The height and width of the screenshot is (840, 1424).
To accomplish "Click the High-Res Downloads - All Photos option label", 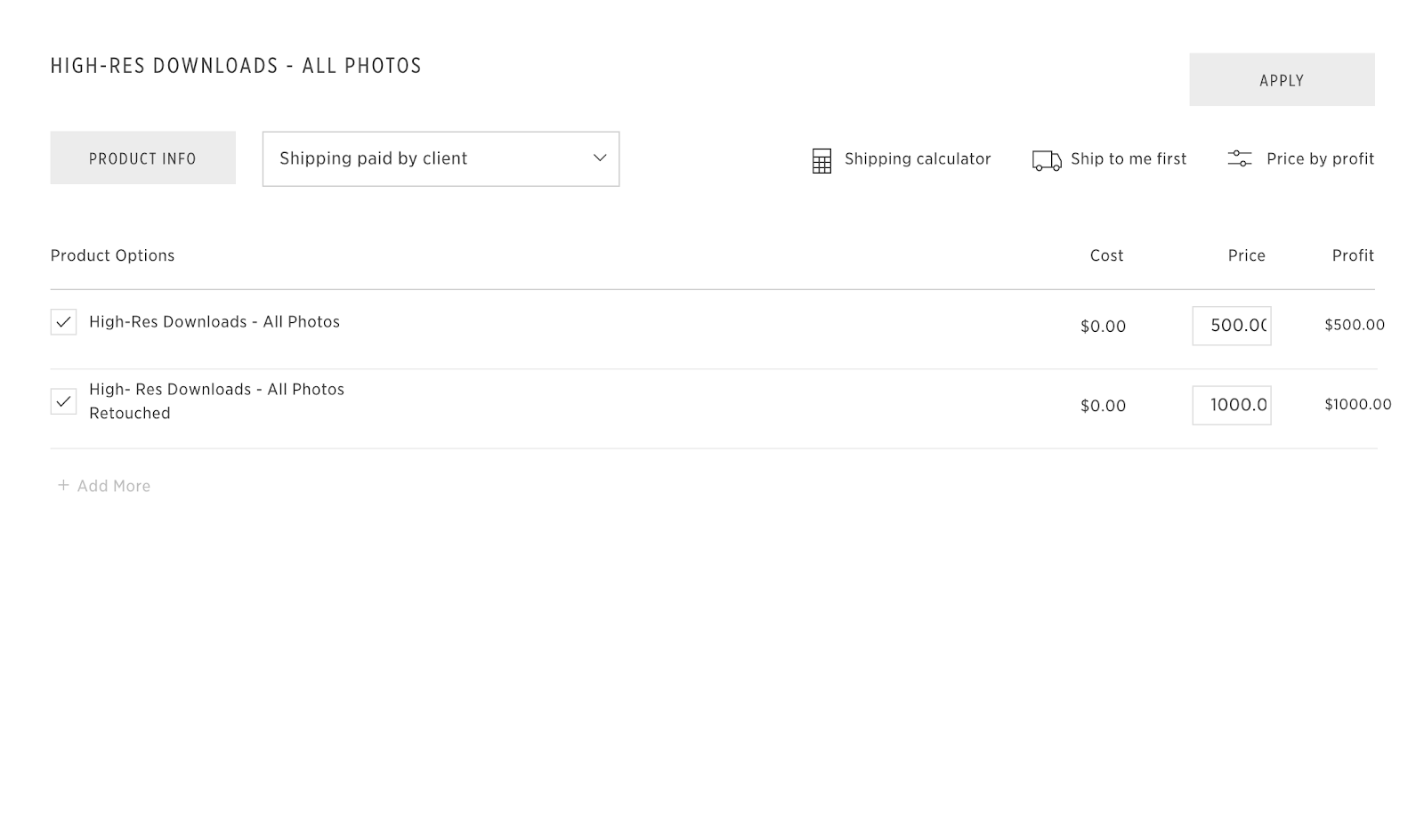I will 214,322.
